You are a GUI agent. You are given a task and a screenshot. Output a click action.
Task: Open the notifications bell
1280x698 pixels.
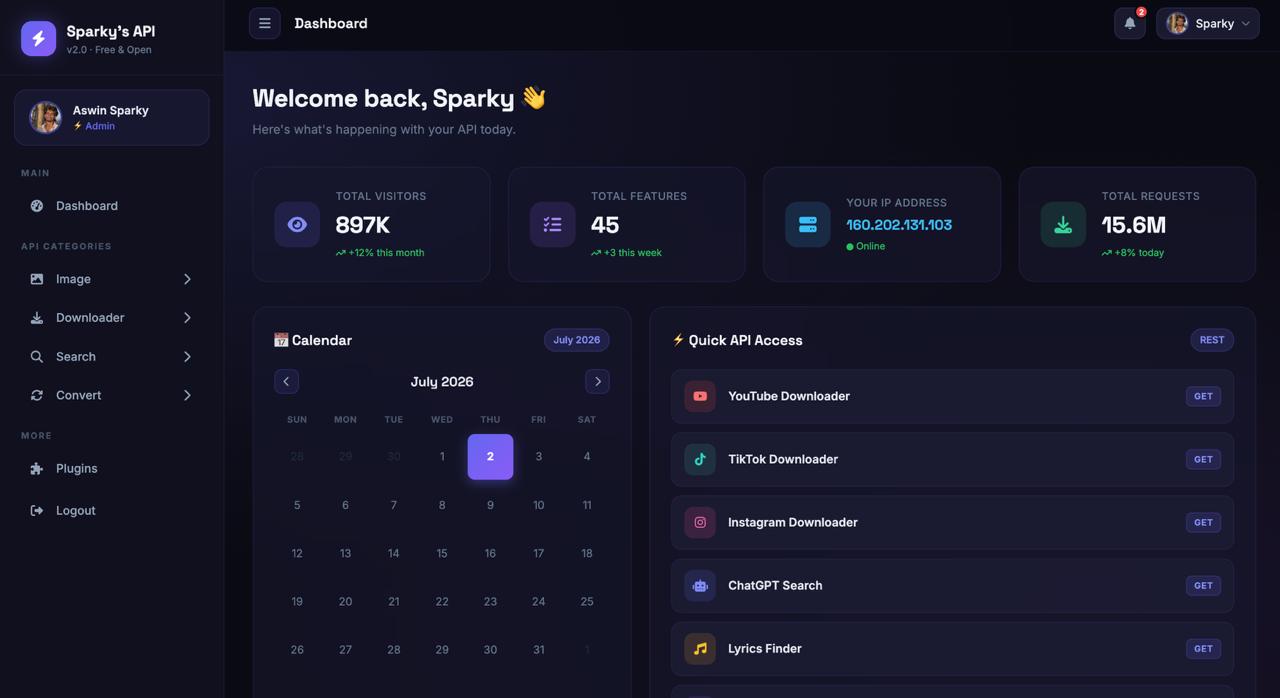[1130, 23]
